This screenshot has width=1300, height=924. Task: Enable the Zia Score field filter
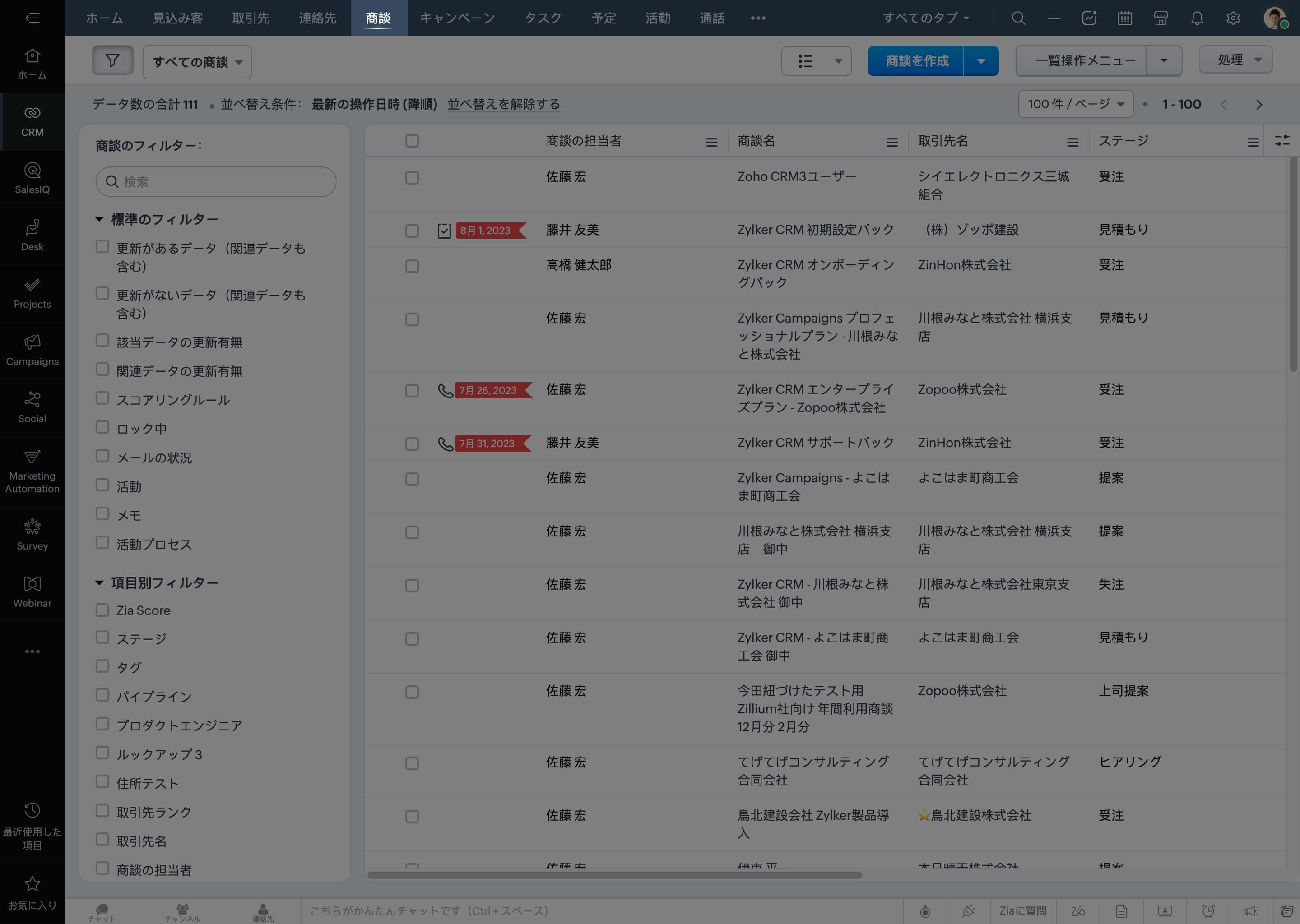(102, 610)
